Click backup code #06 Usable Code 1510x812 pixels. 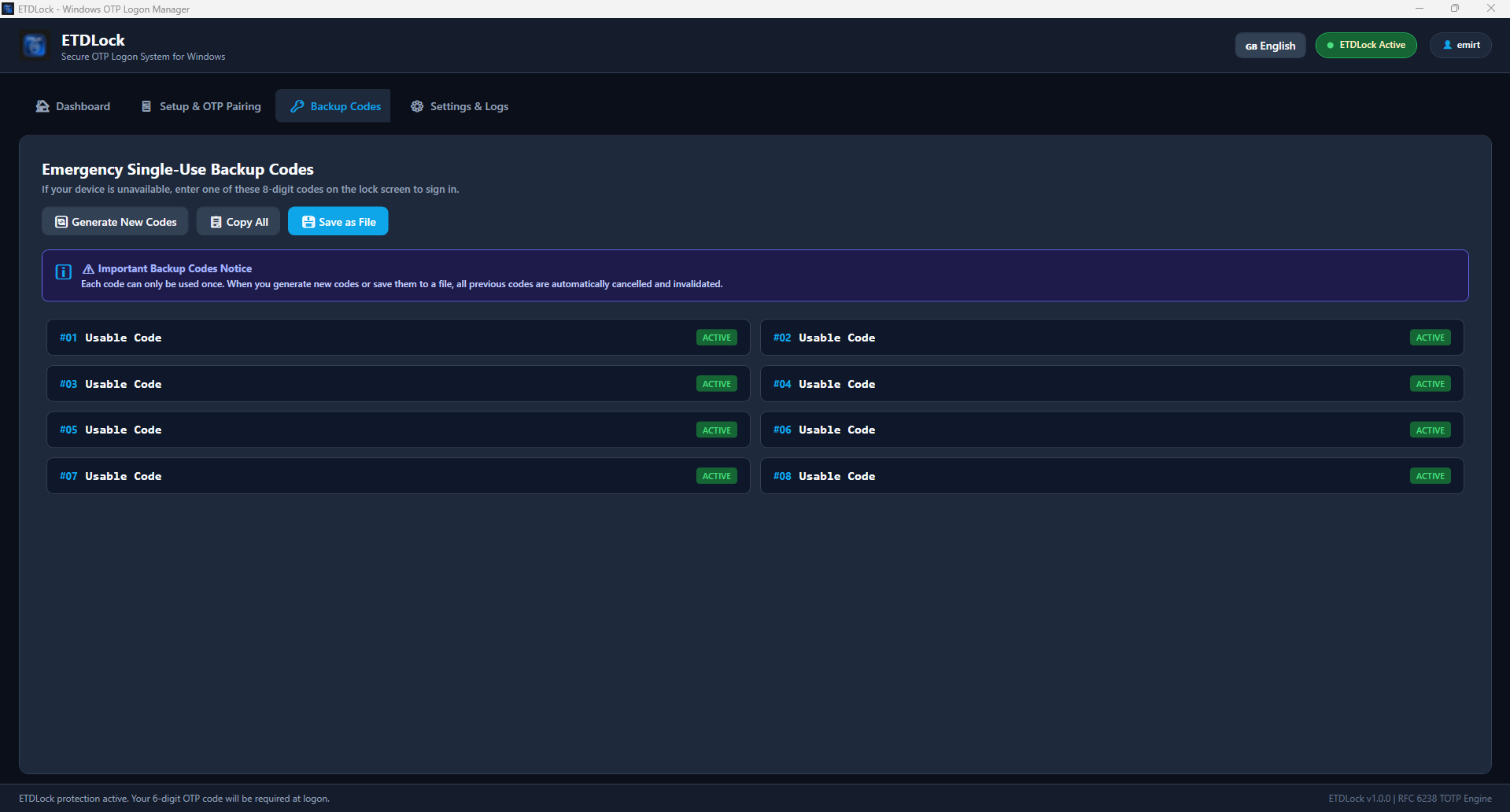[1112, 430]
